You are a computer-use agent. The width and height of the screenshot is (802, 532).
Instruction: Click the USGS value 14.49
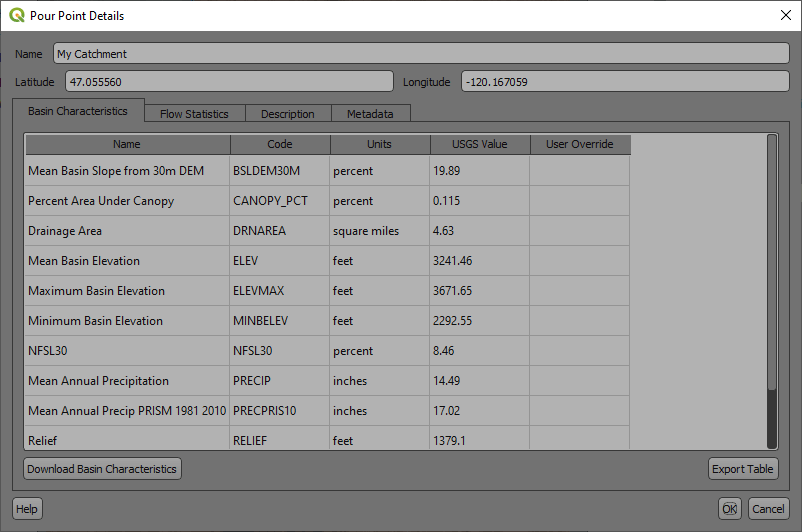pyautogui.click(x=479, y=381)
